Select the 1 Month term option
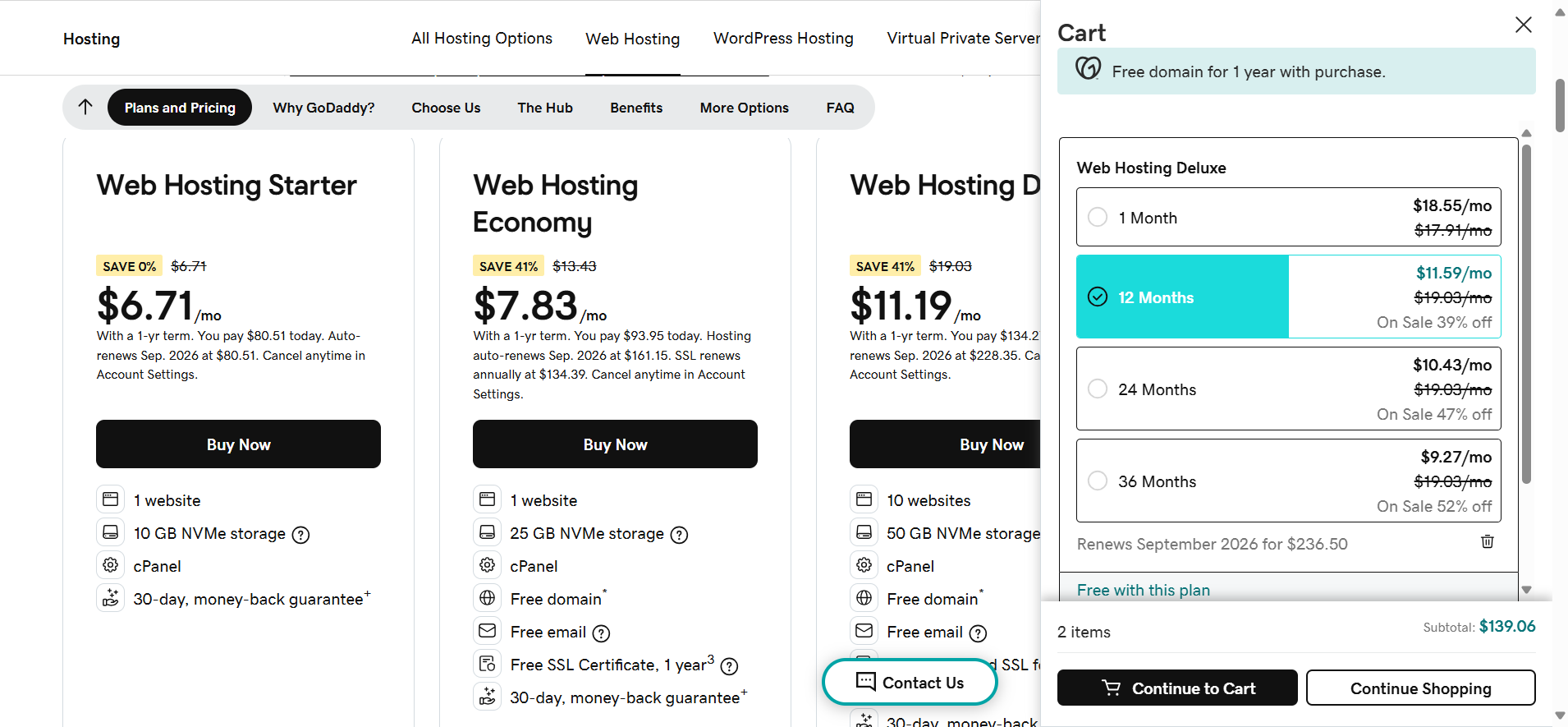The height and width of the screenshot is (727, 1568). point(1288,217)
